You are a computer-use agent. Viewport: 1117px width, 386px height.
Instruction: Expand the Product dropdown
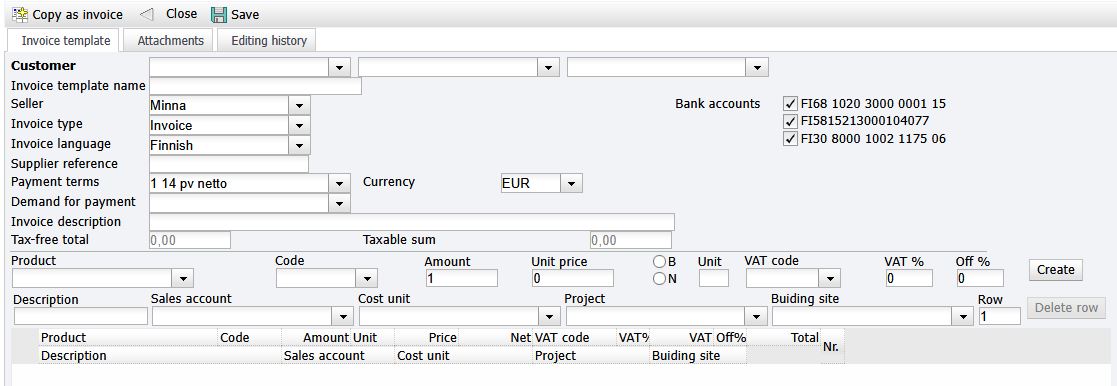(x=182, y=278)
